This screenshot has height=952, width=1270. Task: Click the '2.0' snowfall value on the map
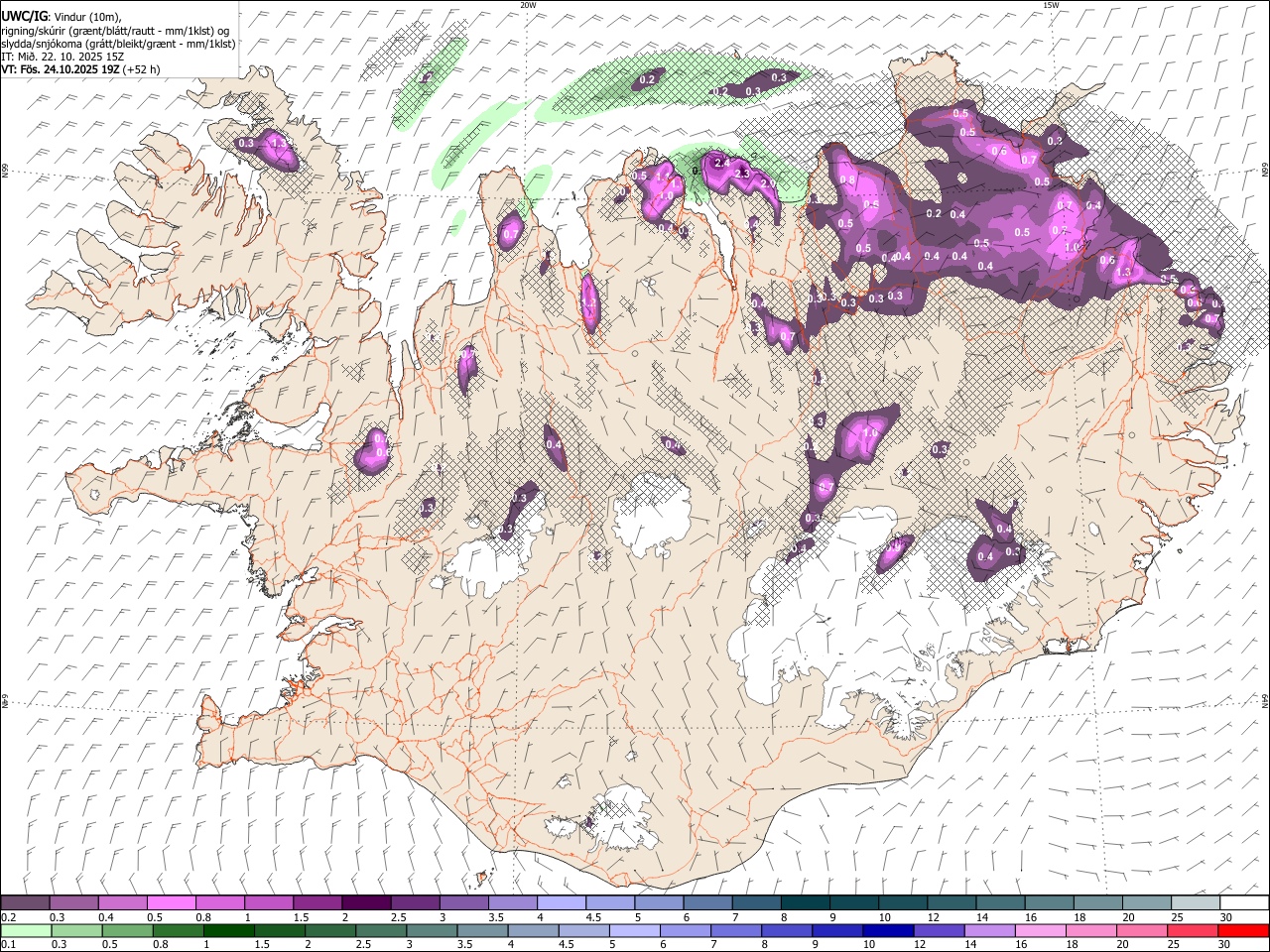tap(768, 183)
